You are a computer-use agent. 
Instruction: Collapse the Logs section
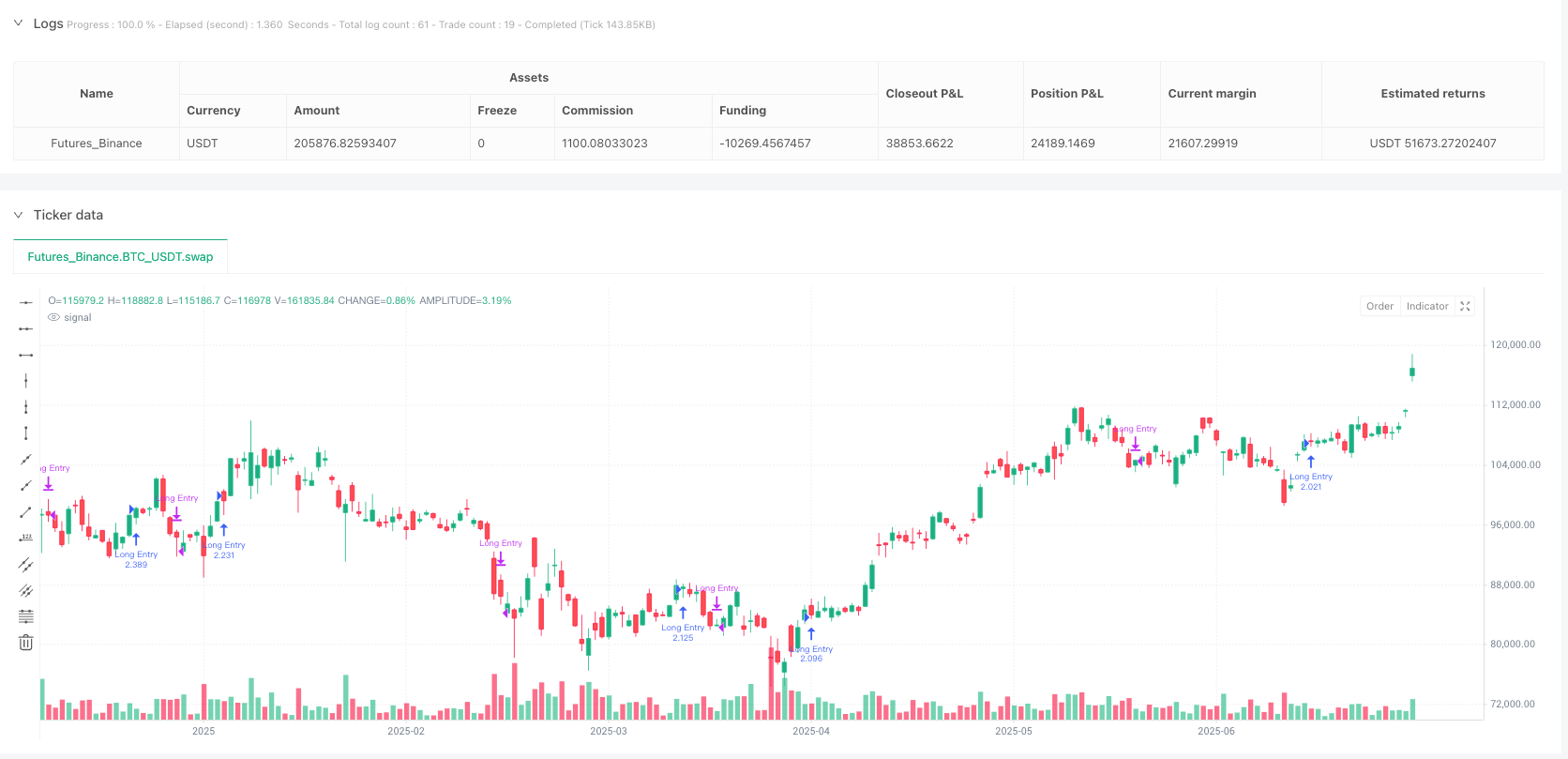click(19, 23)
